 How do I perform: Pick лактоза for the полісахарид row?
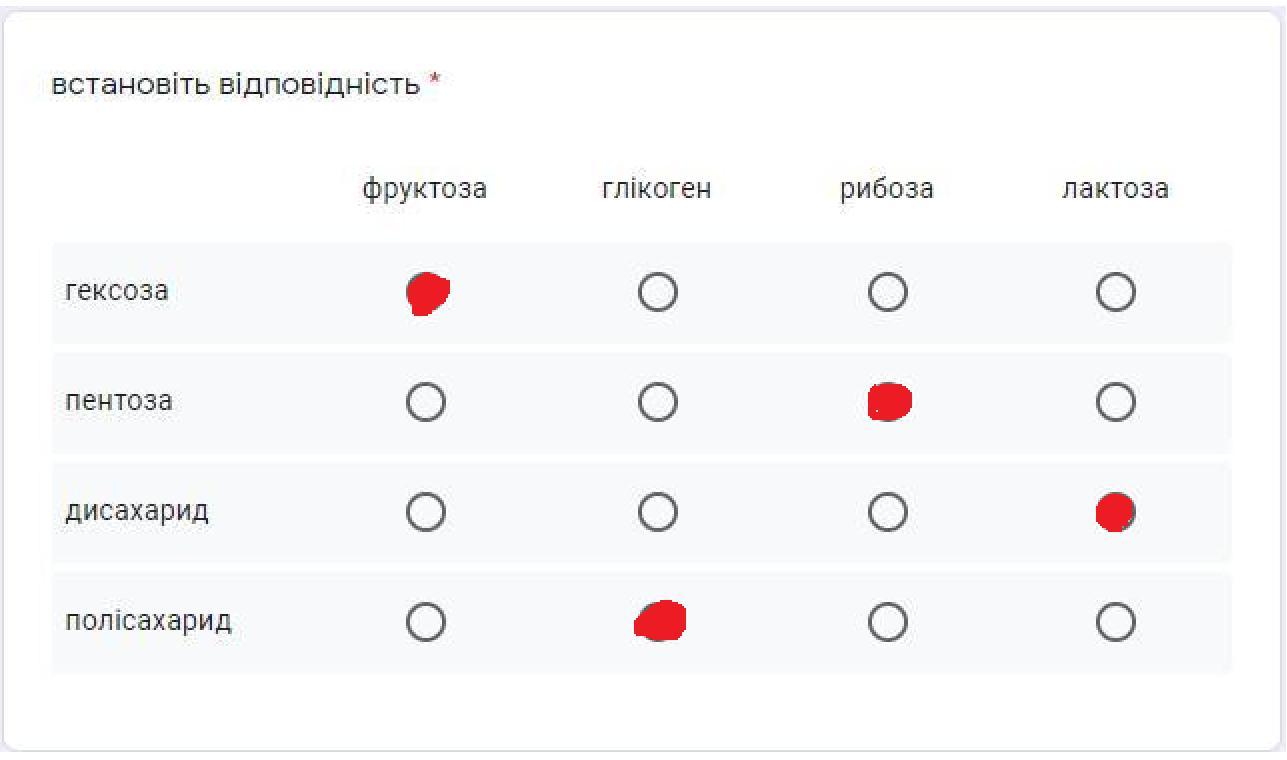click(x=1116, y=623)
